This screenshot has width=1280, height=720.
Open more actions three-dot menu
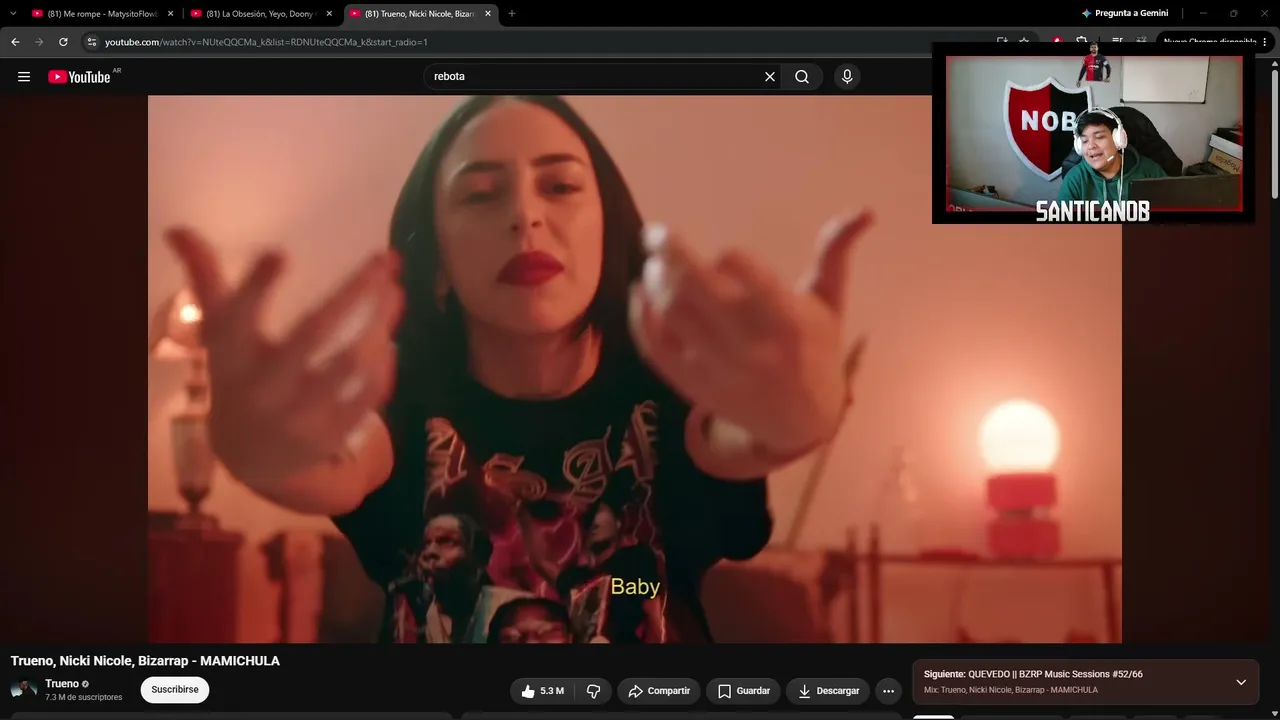pos(888,691)
